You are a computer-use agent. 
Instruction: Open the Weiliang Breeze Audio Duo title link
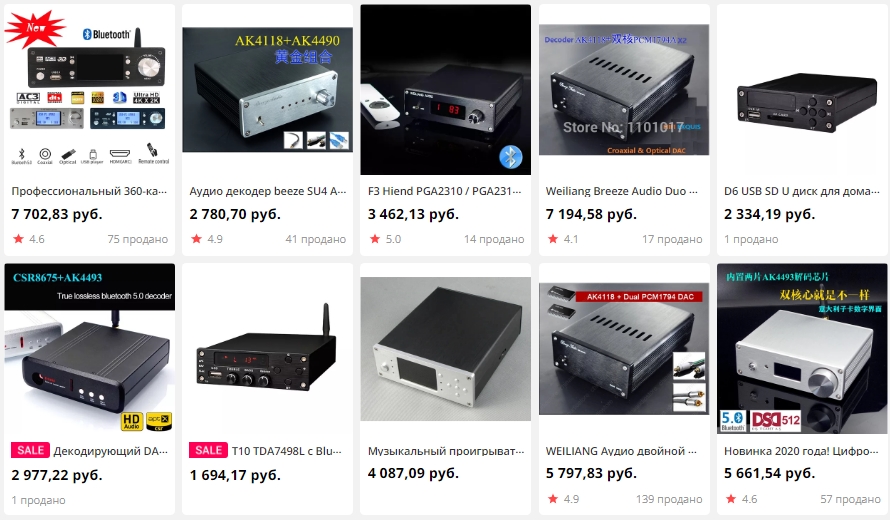point(622,191)
